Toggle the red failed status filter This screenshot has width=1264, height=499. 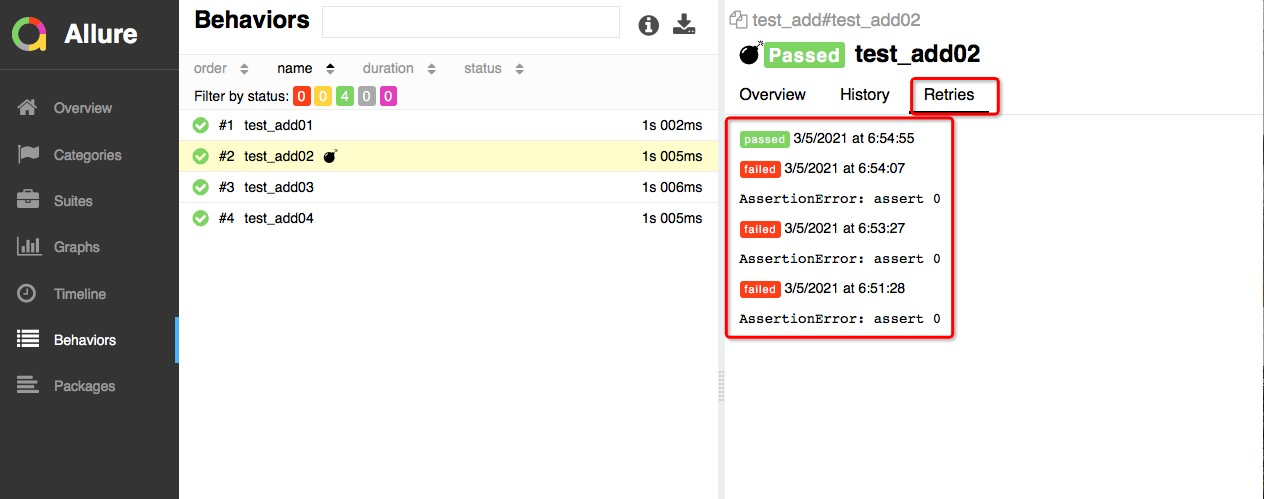(301, 97)
